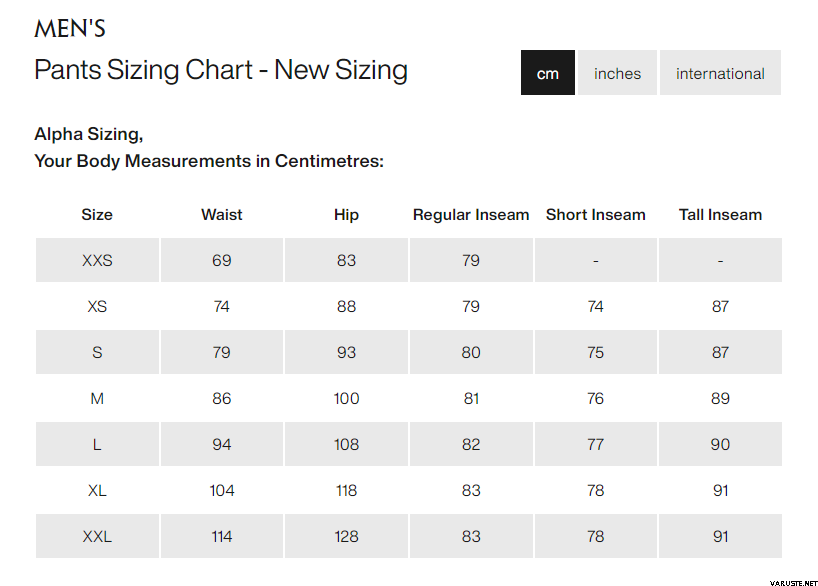This screenshot has width=818, height=586.
Task: Select the L size row label
Action: pos(97,444)
